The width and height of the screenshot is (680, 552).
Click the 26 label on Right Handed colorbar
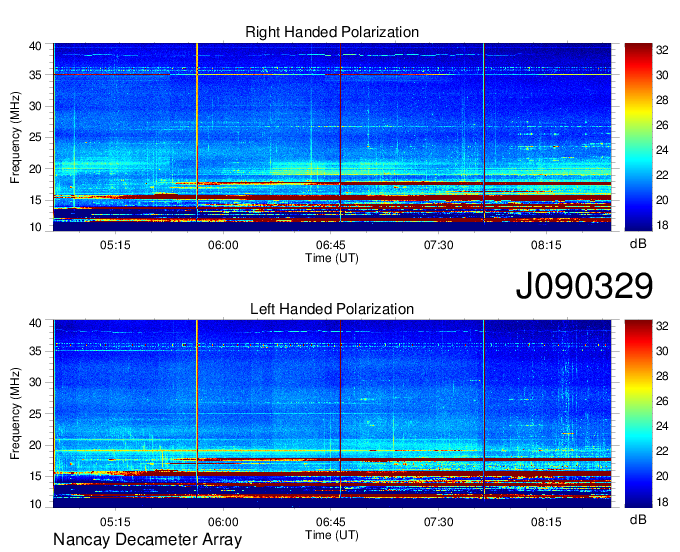(x=662, y=125)
